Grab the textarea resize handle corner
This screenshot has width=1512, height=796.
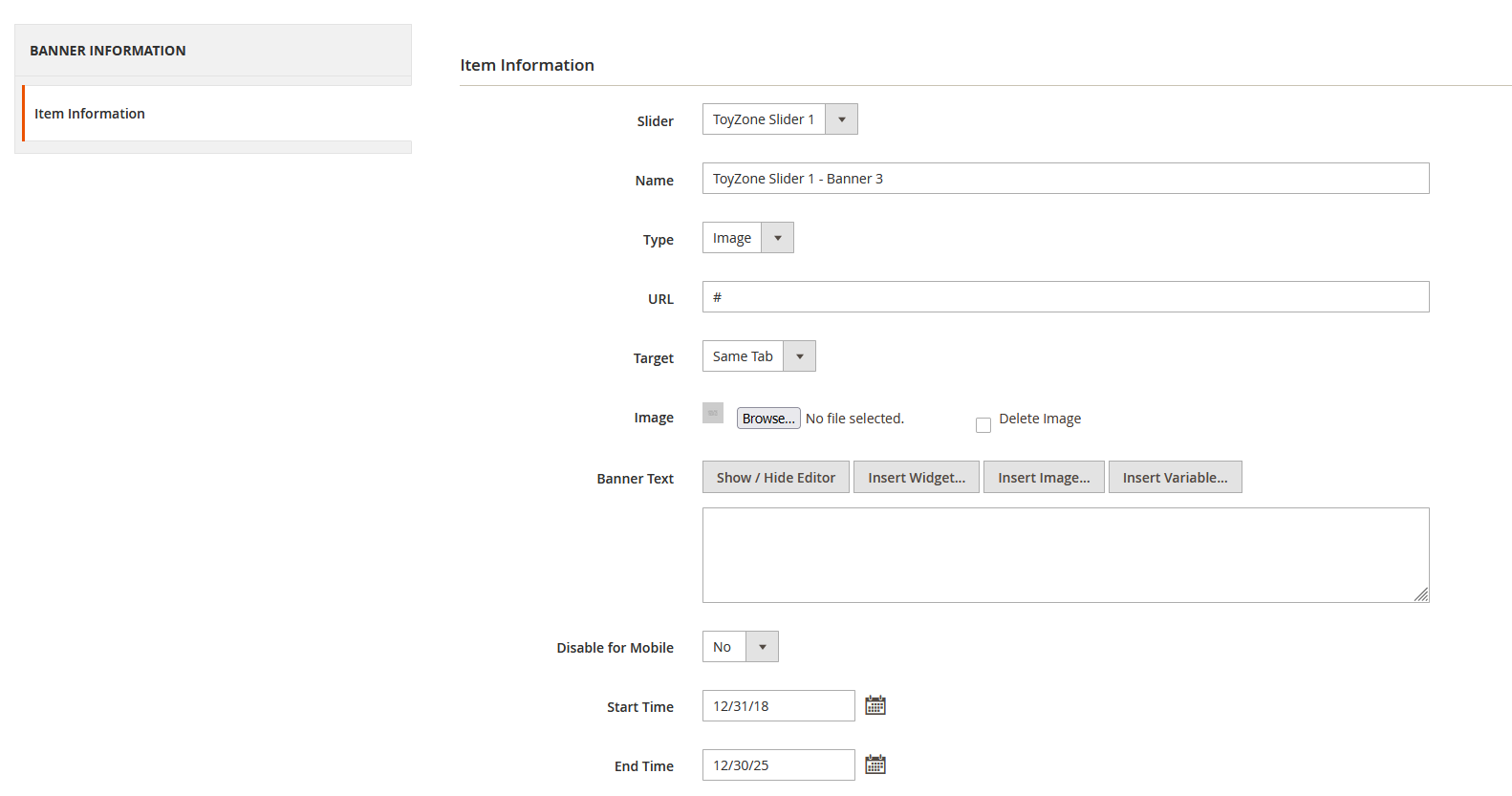(x=1421, y=594)
